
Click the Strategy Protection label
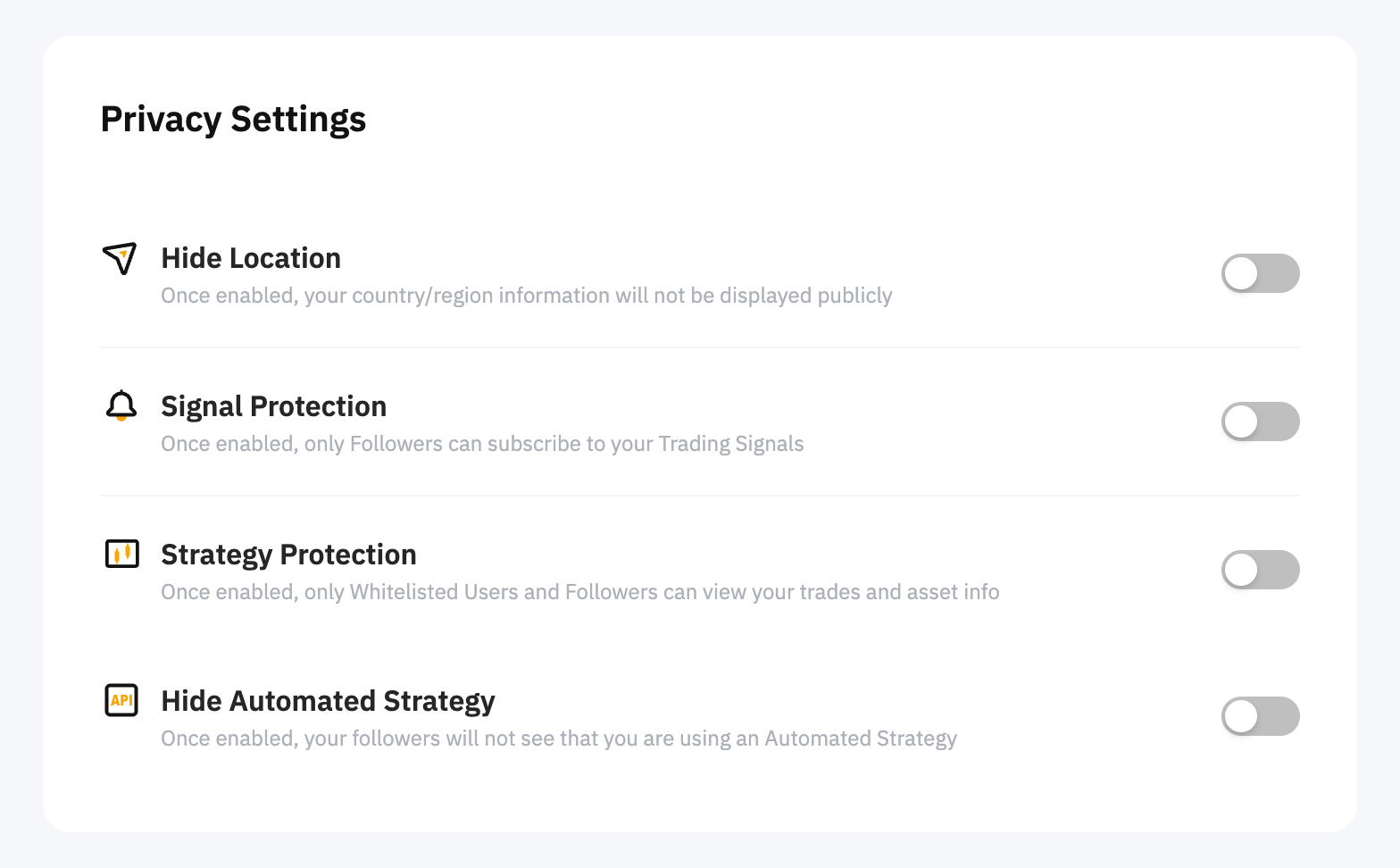[x=288, y=555]
